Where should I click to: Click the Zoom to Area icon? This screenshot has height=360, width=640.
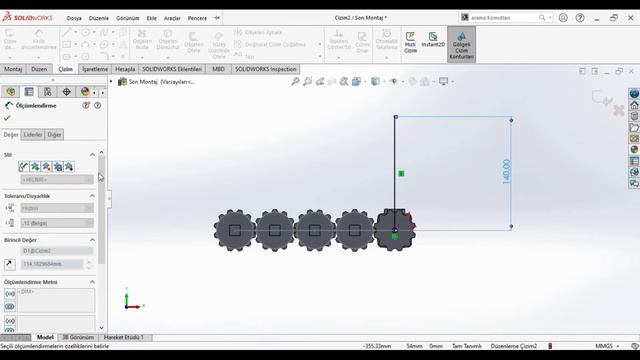[x=307, y=82]
